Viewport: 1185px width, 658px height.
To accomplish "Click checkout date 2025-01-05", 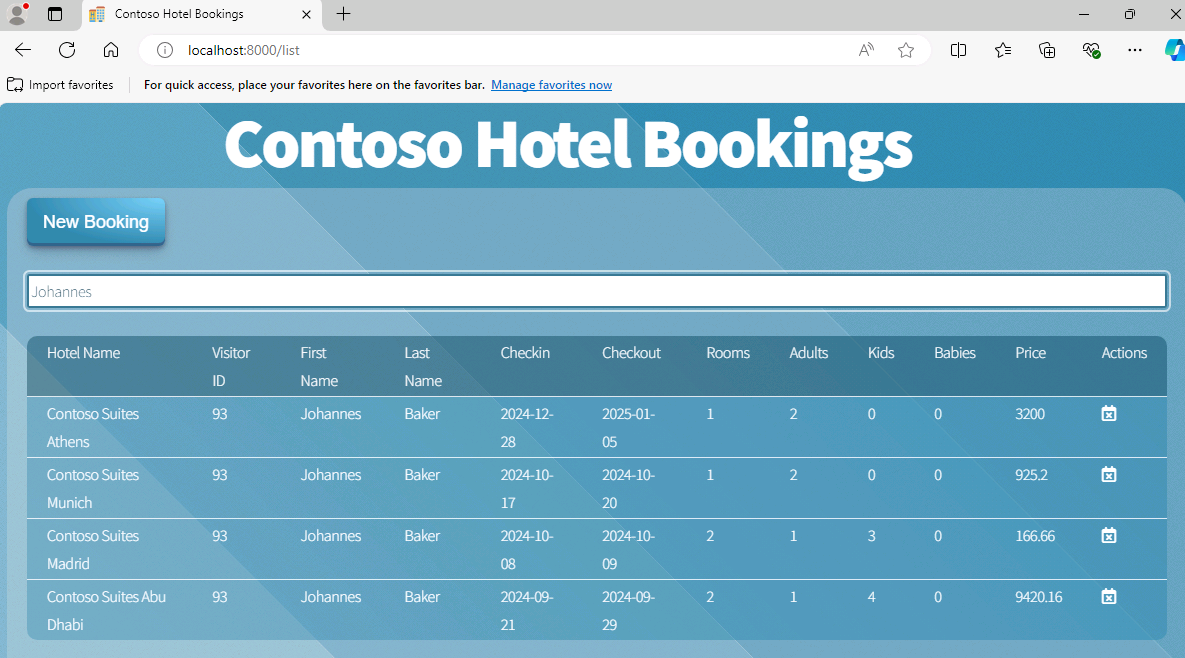I will click(x=629, y=428).
